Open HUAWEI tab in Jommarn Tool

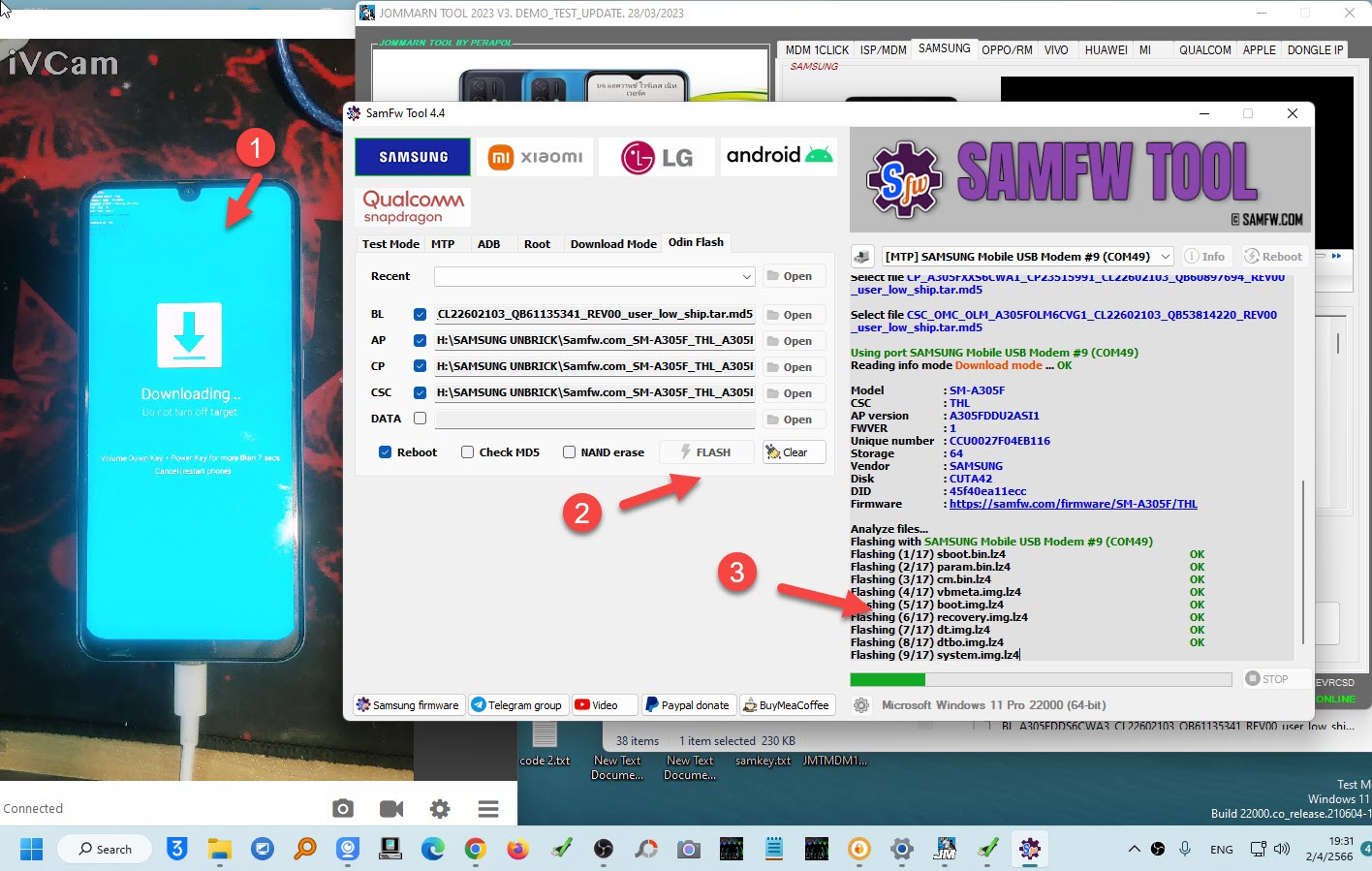tap(1106, 50)
